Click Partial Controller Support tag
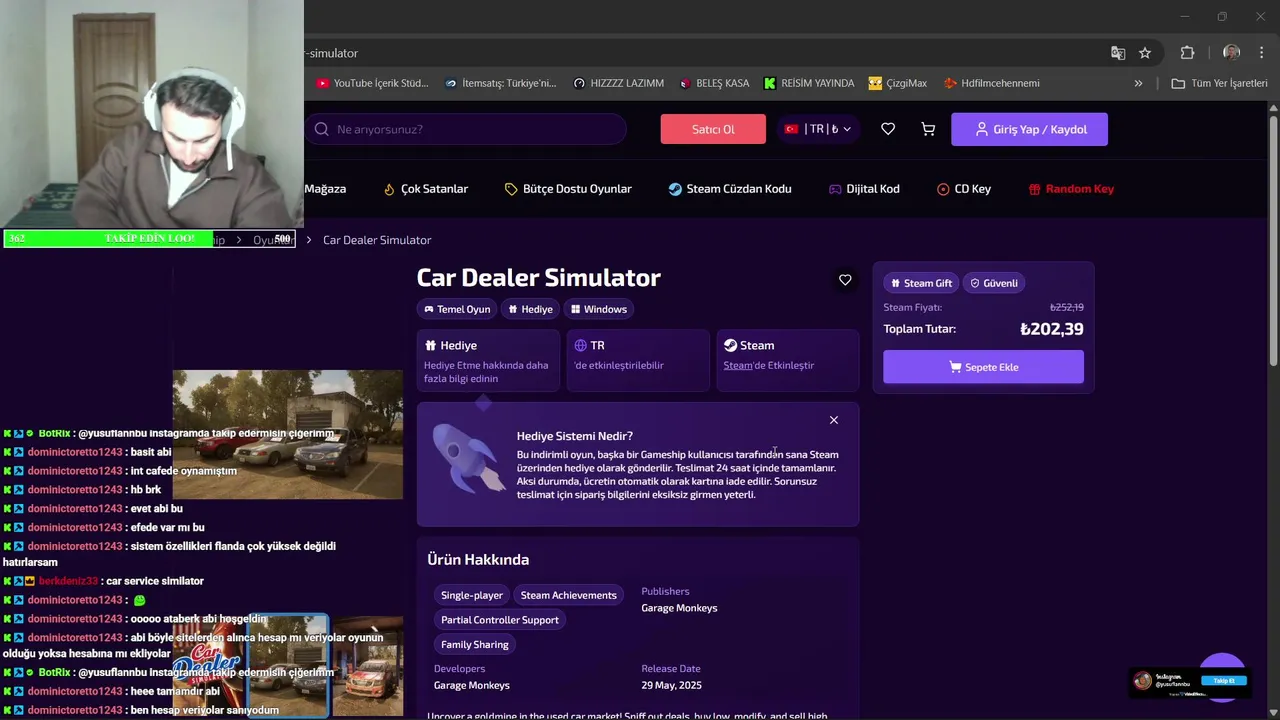The image size is (1280, 720). 500,620
